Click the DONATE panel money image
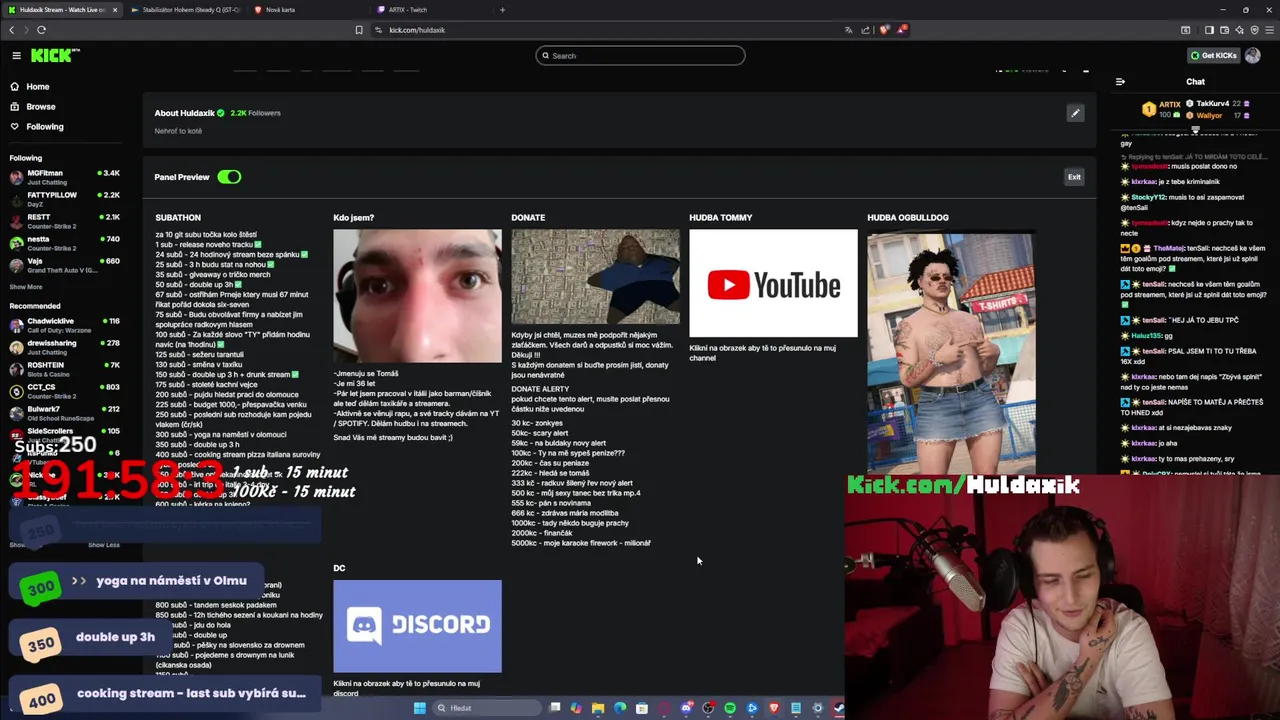This screenshot has width=1280, height=720. [x=595, y=277]
